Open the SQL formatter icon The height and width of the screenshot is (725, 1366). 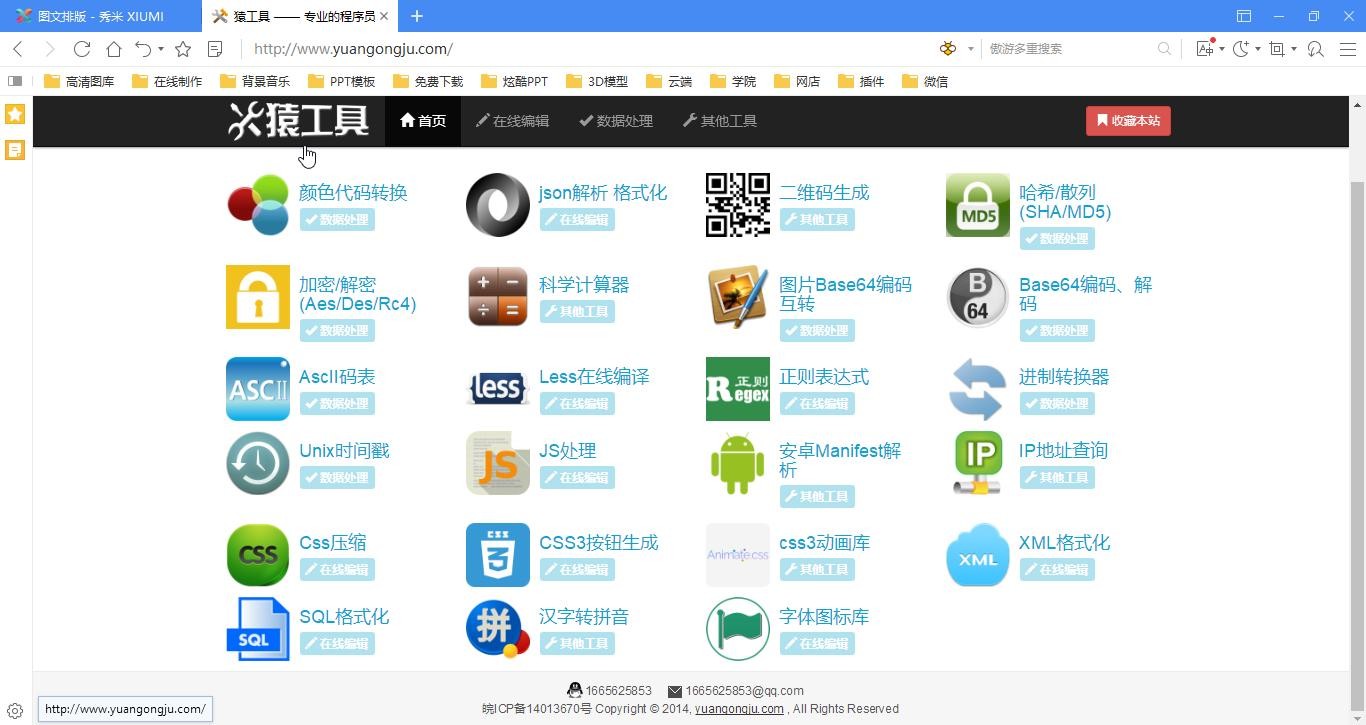pos(257,629)
